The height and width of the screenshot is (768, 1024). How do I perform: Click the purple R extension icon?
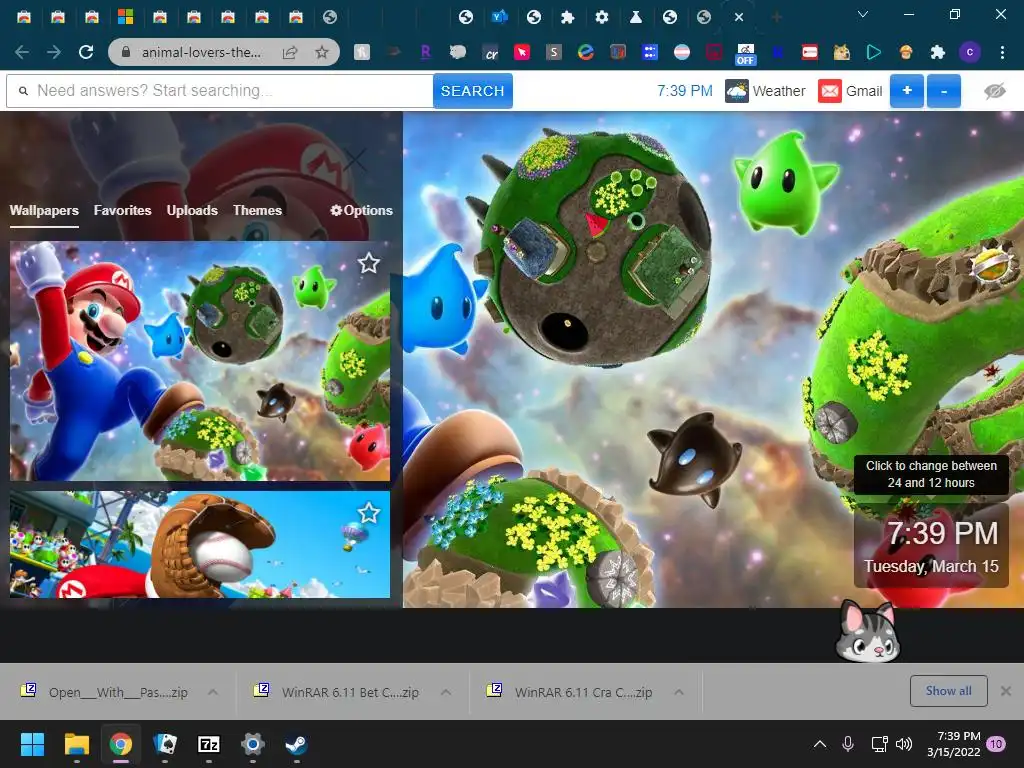(425, 52)
